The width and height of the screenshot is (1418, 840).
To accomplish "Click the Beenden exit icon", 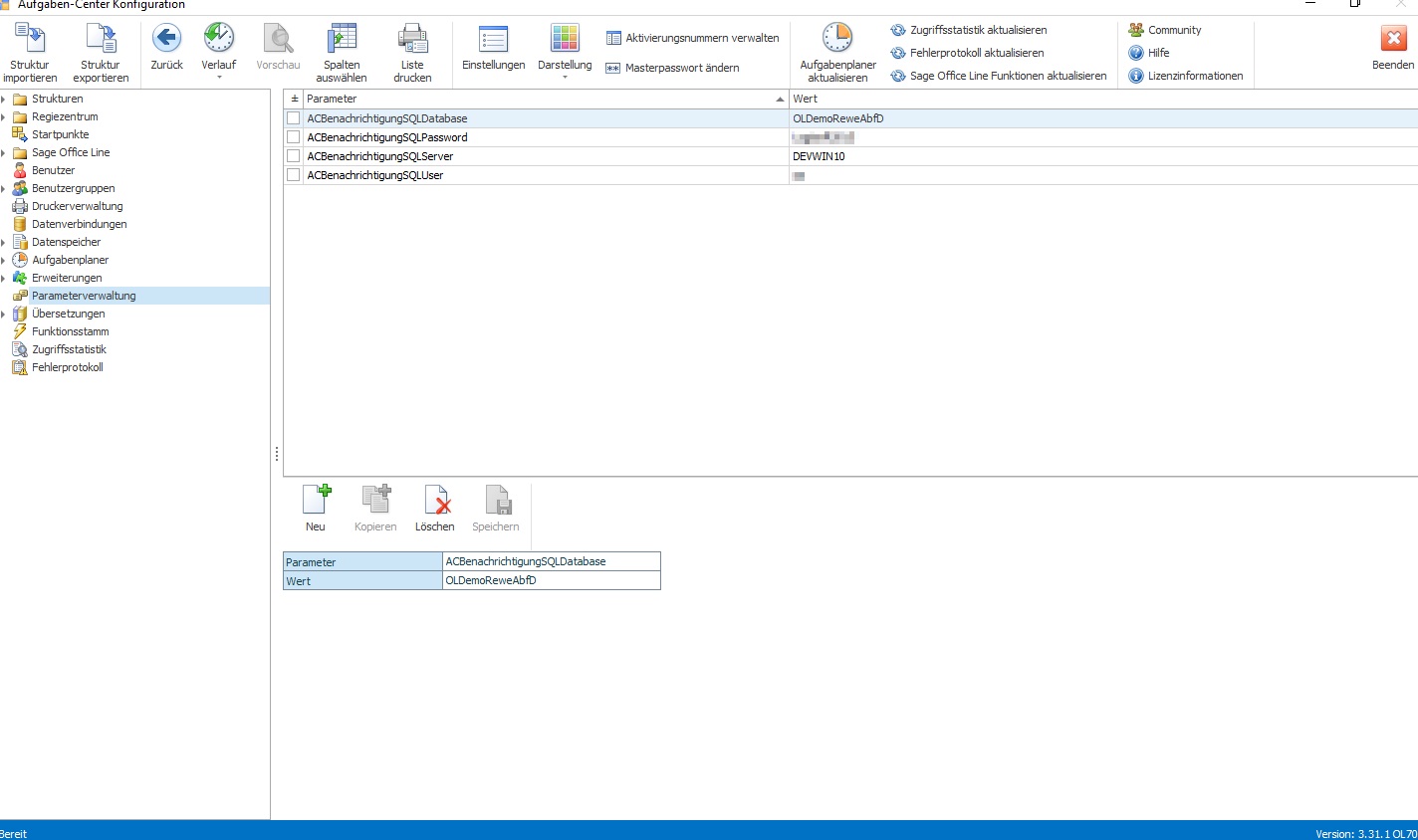I will click(x=1393, y=39).
